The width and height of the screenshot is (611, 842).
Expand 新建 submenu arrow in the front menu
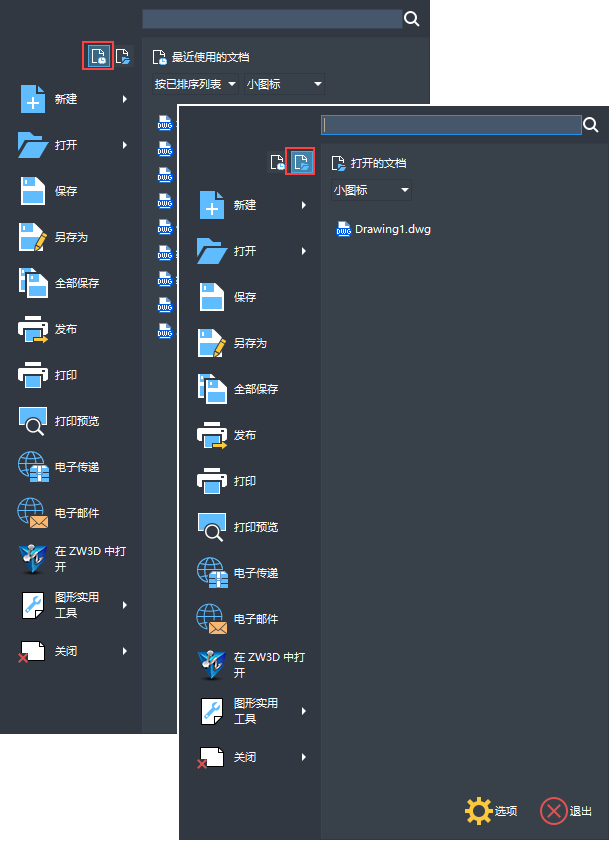[x=303, y=205]
